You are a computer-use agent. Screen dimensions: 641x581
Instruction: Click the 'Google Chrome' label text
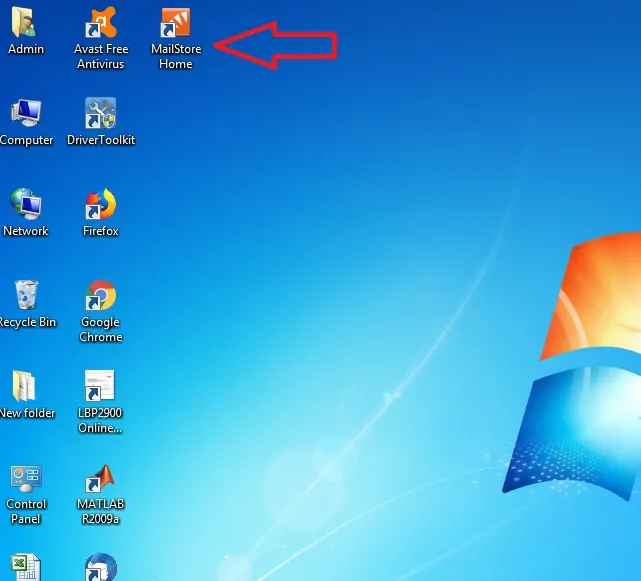101,330
